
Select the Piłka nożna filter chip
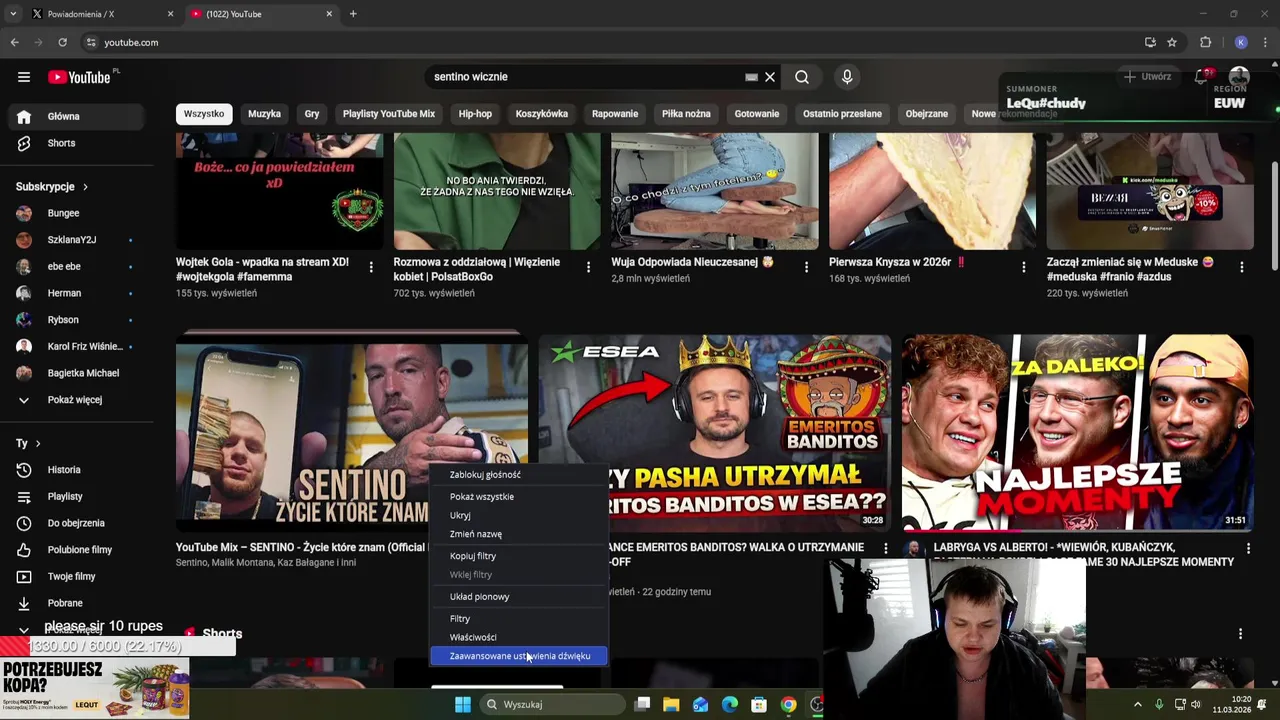pyautogui.click(x=686, y=114)
